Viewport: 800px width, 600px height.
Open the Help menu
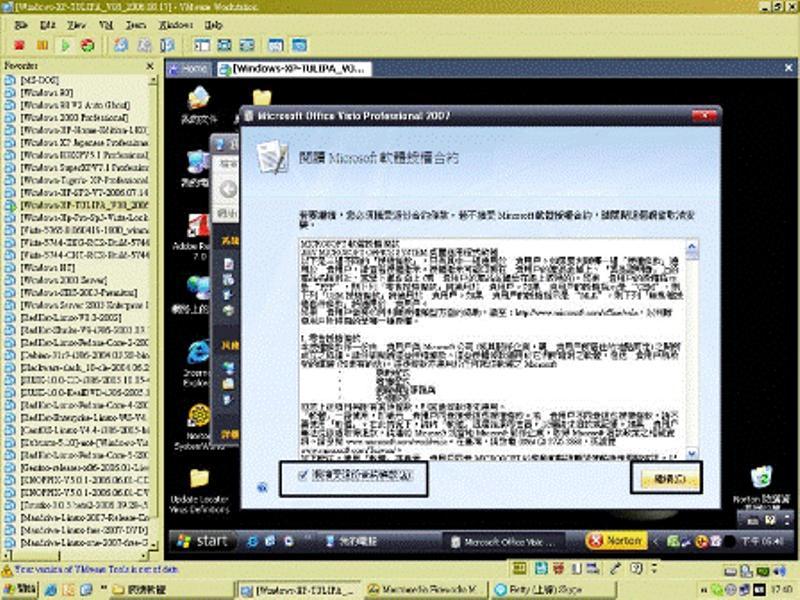click(x=213, y=24)
